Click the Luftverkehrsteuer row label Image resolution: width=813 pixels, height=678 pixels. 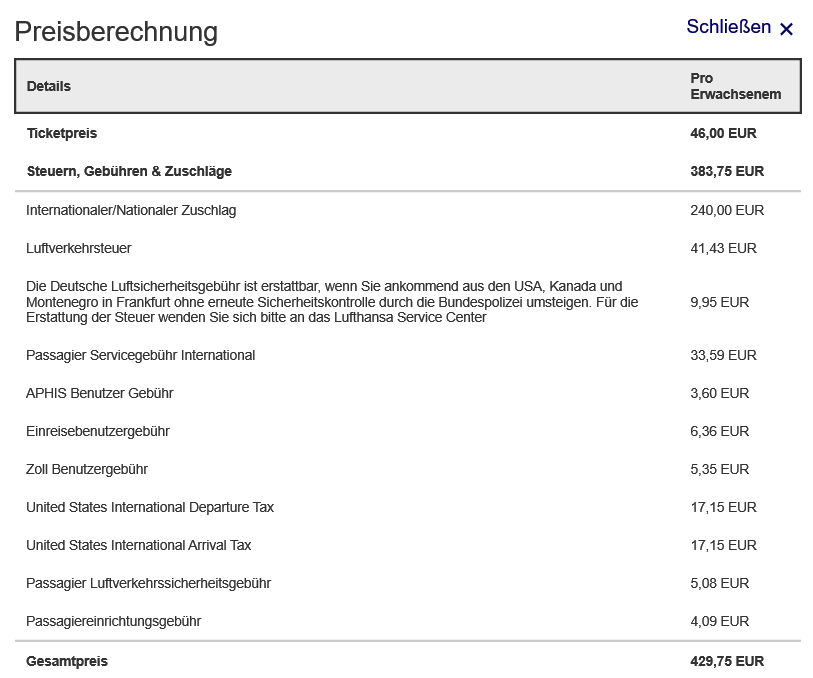(79, 248)
